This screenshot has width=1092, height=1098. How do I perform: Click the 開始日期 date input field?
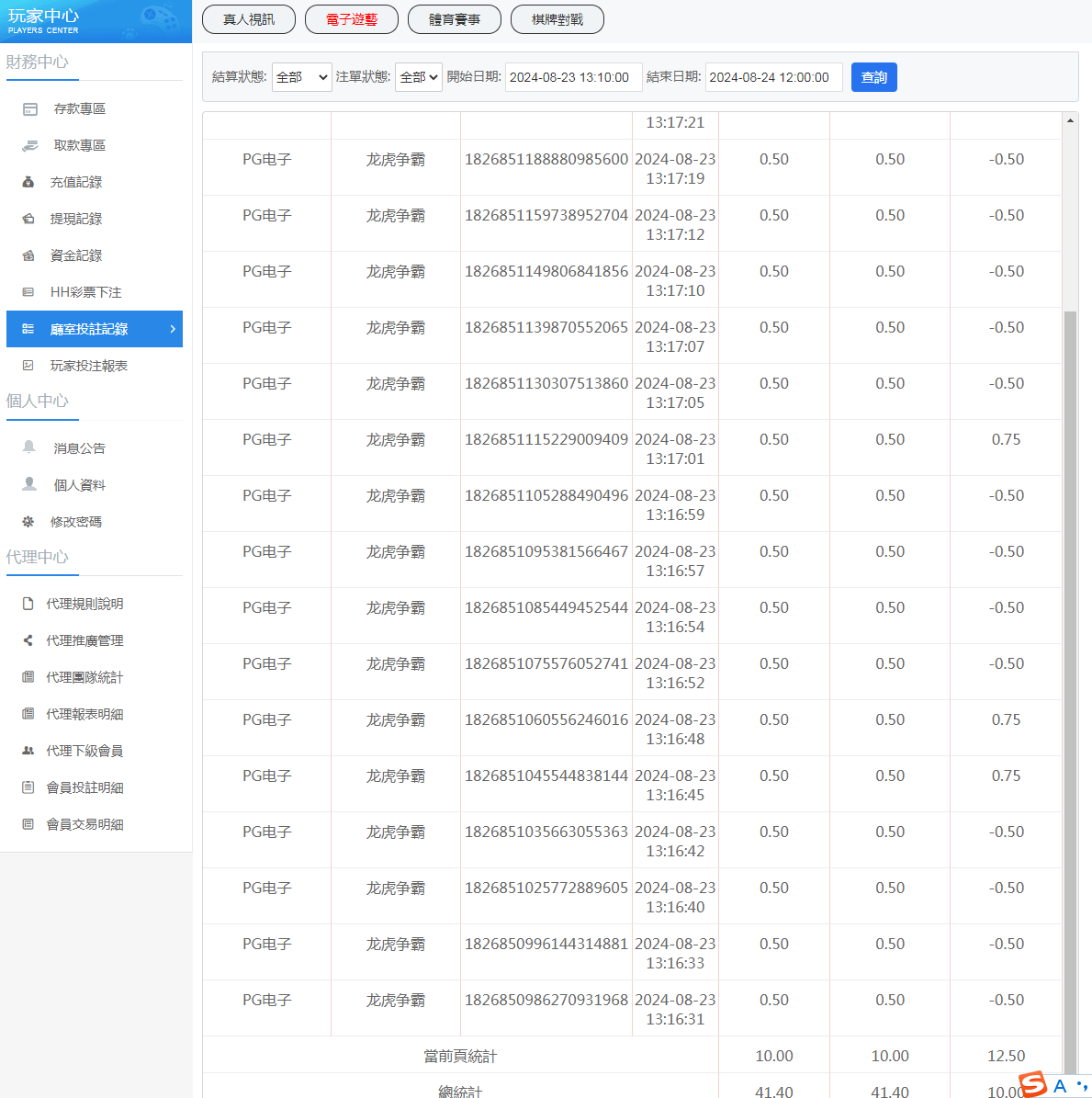573,77
